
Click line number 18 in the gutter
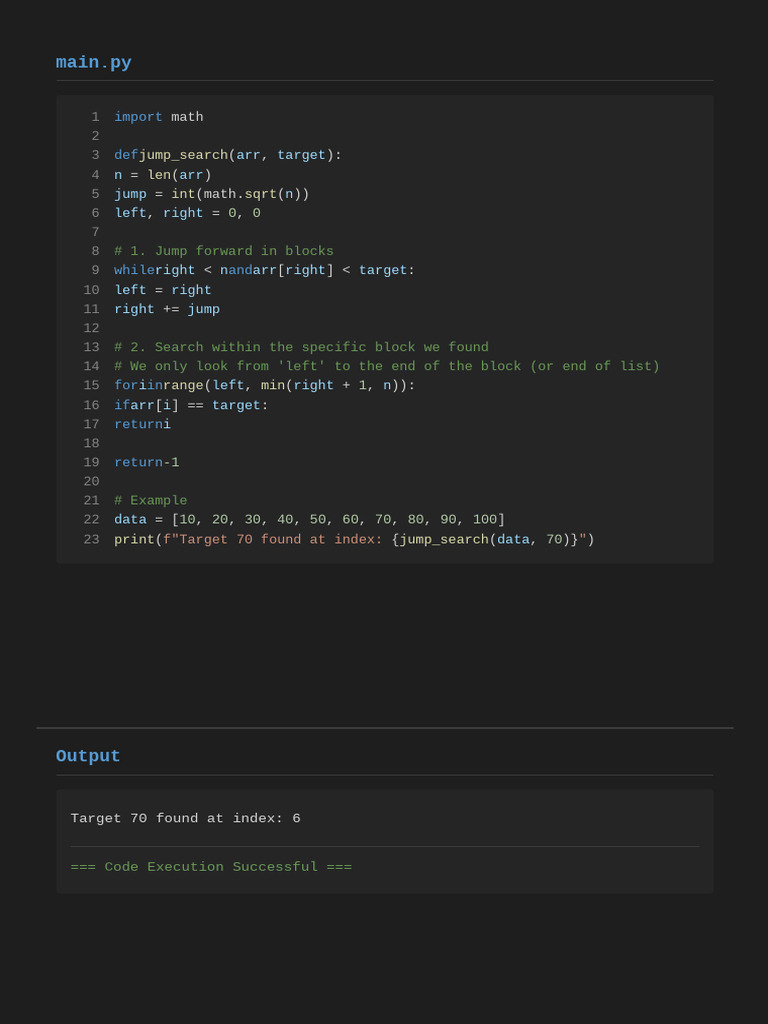pyautogui.click(x=91, y=443)
